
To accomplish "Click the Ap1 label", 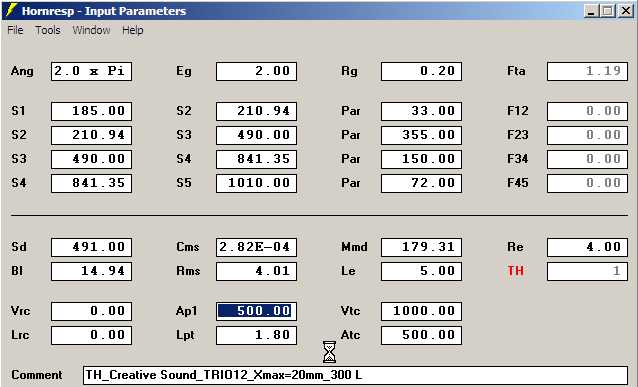I will (x=187, y=311).
